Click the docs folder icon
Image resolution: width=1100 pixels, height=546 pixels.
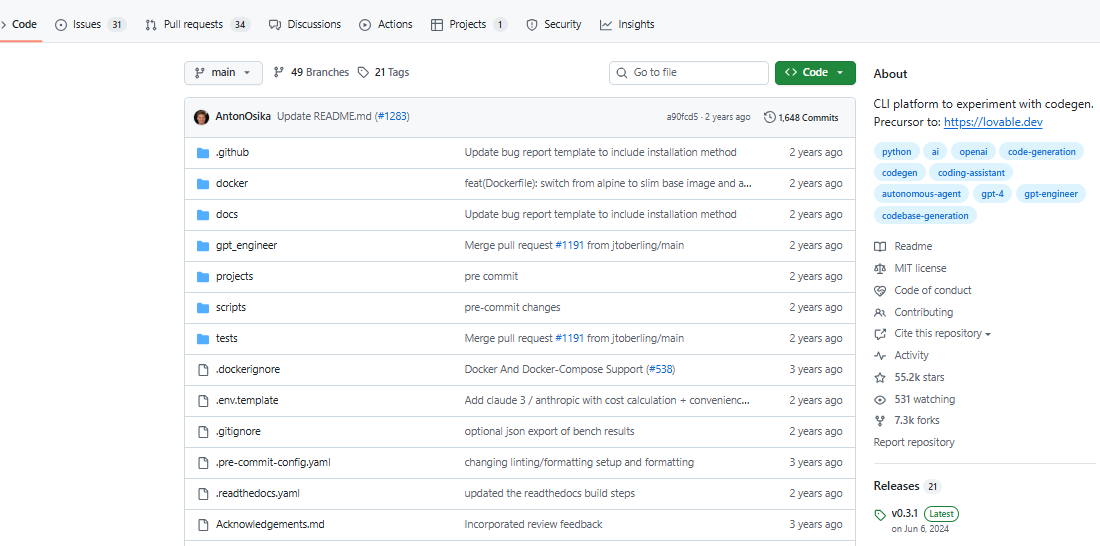[203, 214]
